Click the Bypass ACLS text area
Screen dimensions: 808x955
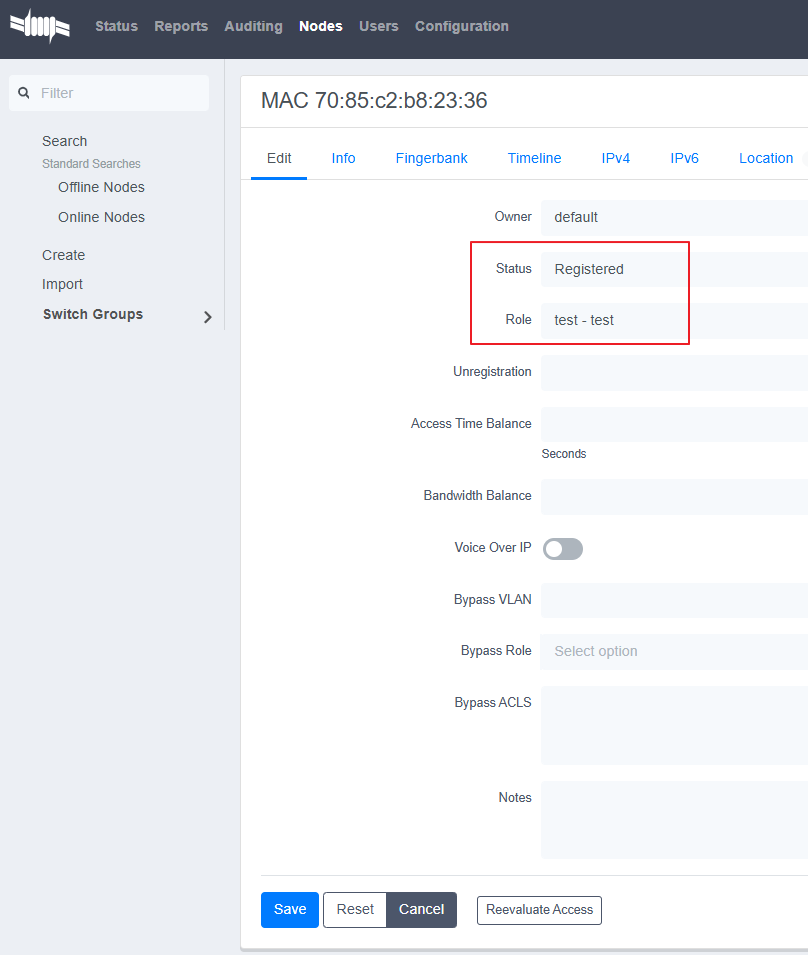click(674, 725)
